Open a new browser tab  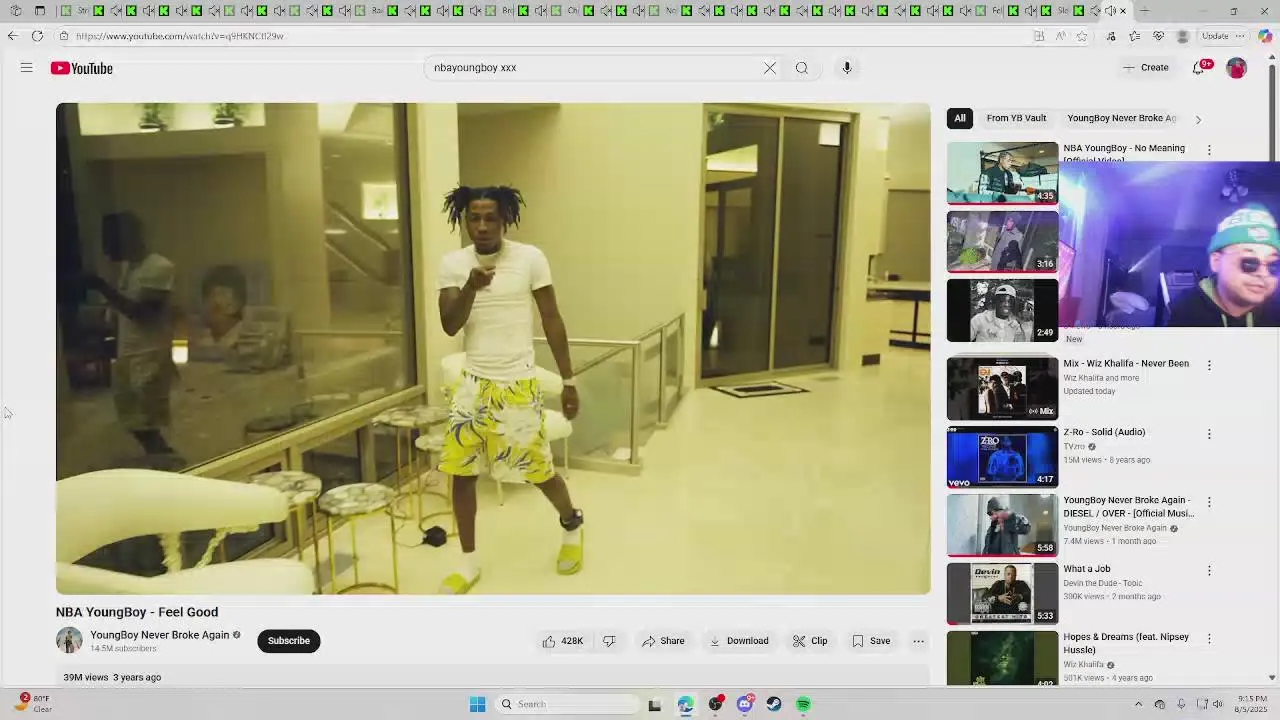pyautogui.click(x=1145, y=11)
